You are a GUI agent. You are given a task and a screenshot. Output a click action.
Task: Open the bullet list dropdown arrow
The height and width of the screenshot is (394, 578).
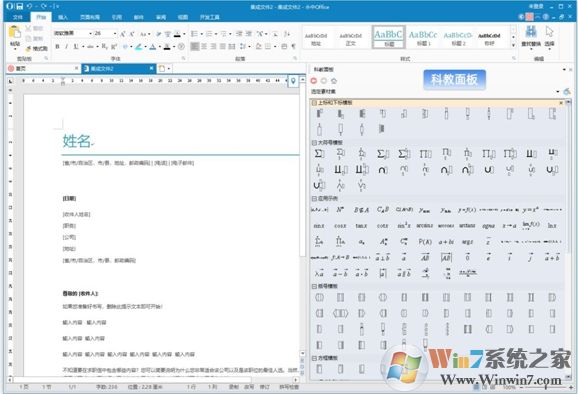point(202,34)
